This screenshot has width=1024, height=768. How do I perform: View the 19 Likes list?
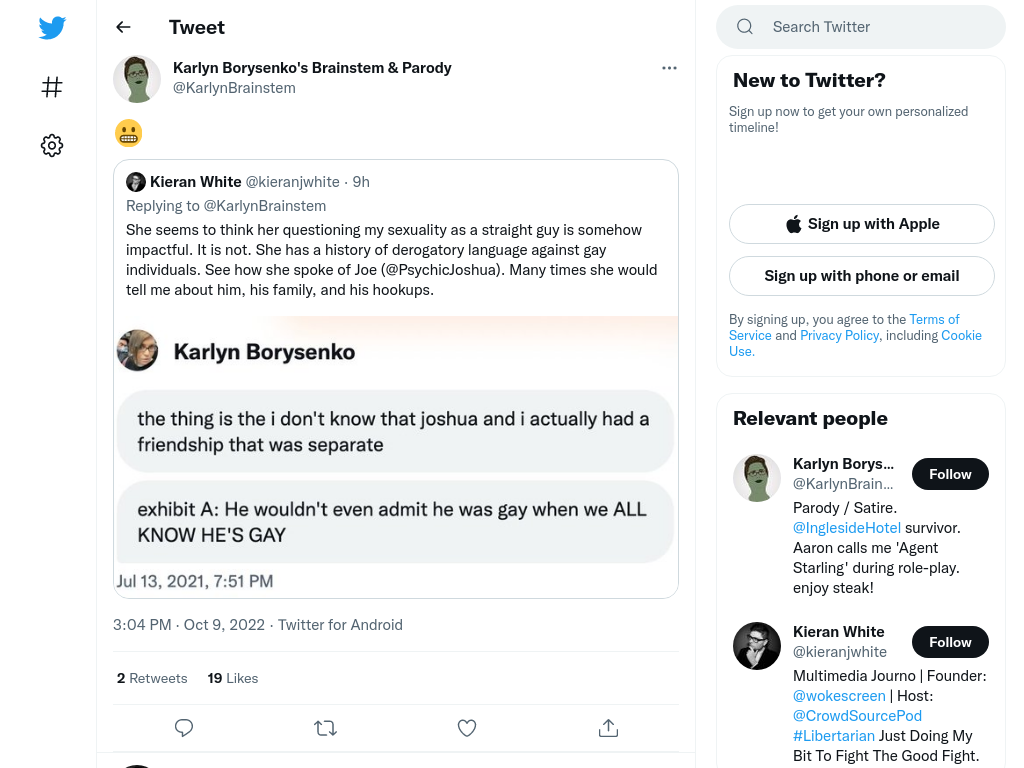[x=232, y=678]
